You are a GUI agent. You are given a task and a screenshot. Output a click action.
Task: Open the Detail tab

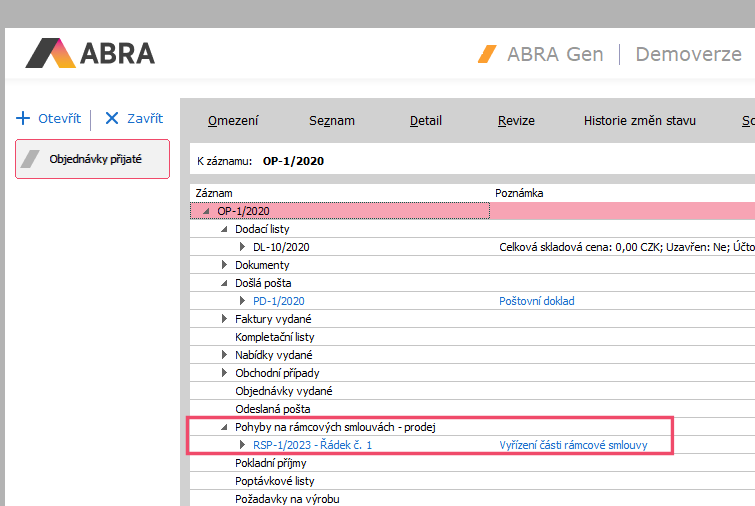pyautogui.click(x=426, y=120)
